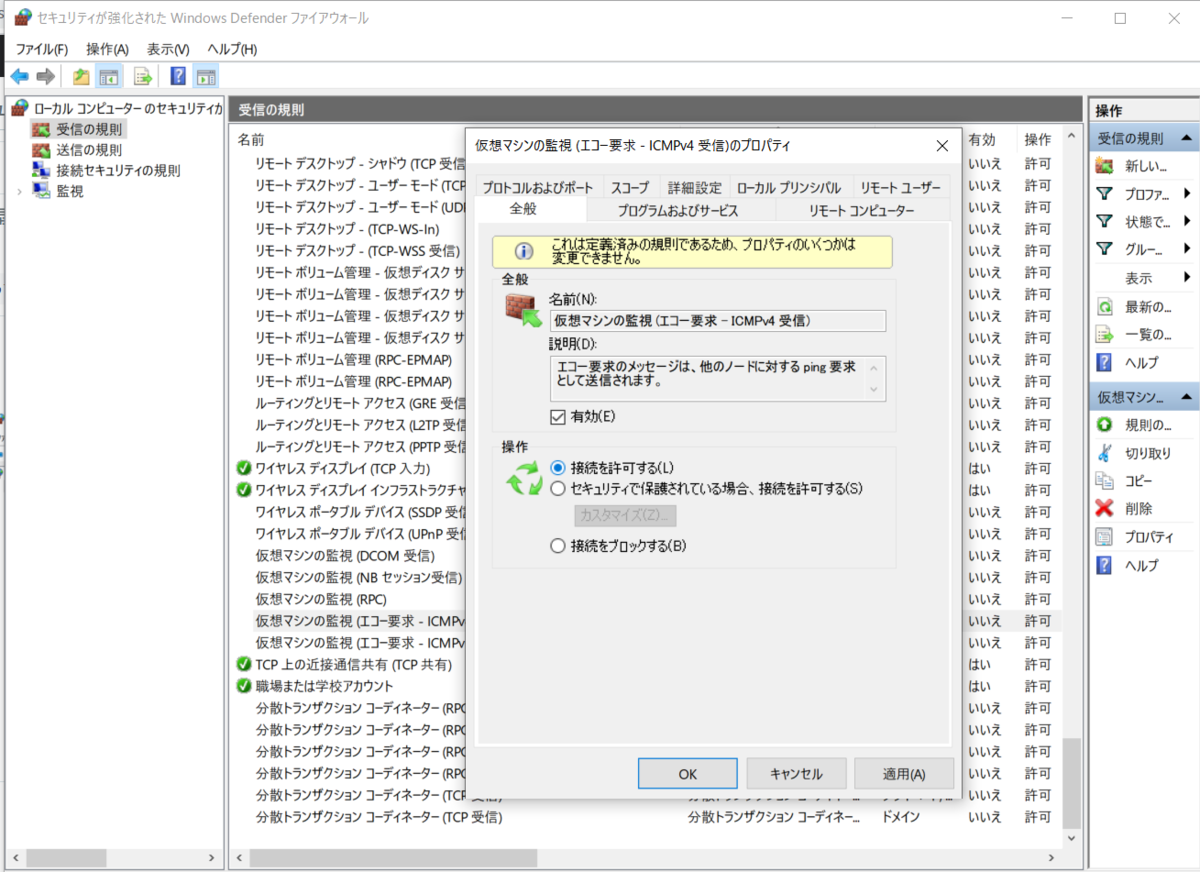Click the Properties icon in Actions pane
The image size is (1200, 872).
coord(1105,537)
